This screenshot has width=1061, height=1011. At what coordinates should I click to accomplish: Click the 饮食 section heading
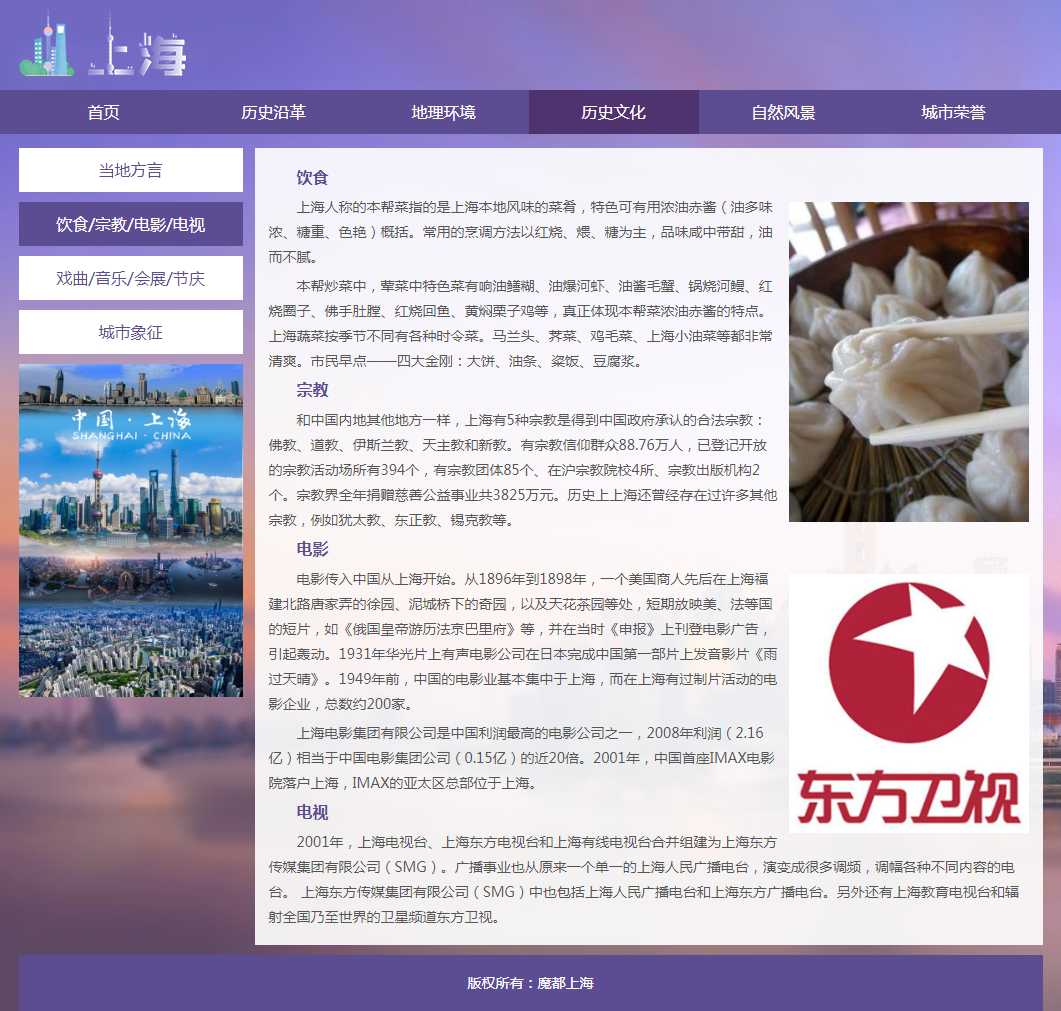[312, 178]
